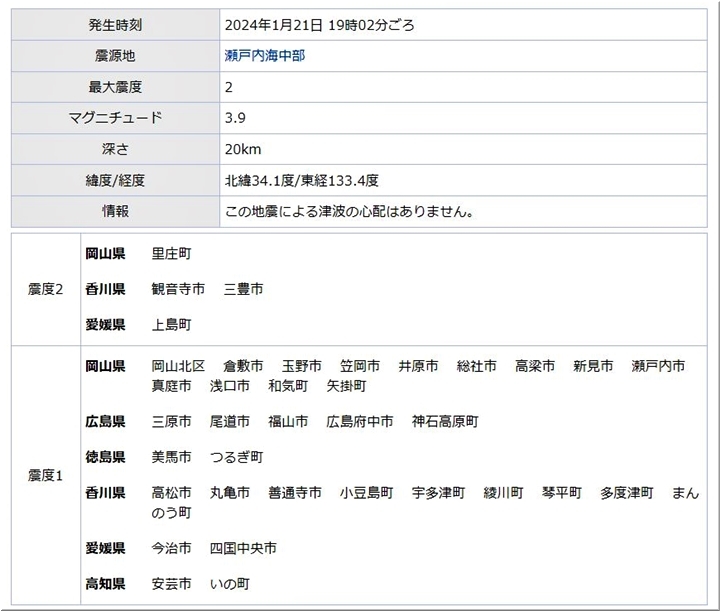This screenshot has height=611, width=720.
Task: Click 観音寺市 in the 香川県 row
Action: click(x=178, y=289)
